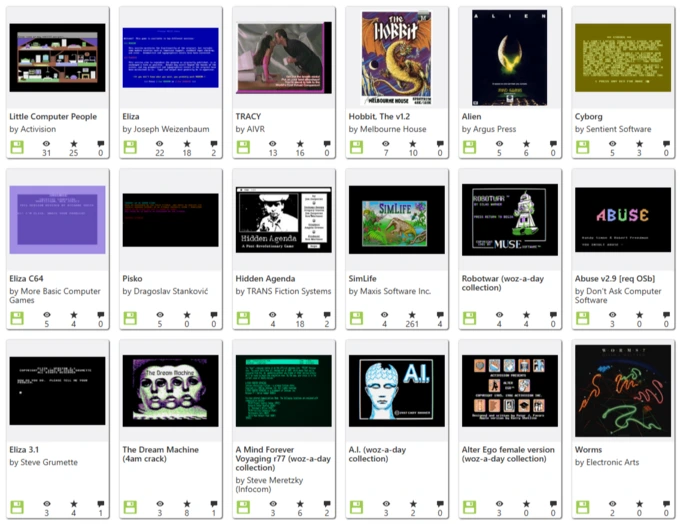Click creator text 'by Melbourne House'

[x=387, y=129]
